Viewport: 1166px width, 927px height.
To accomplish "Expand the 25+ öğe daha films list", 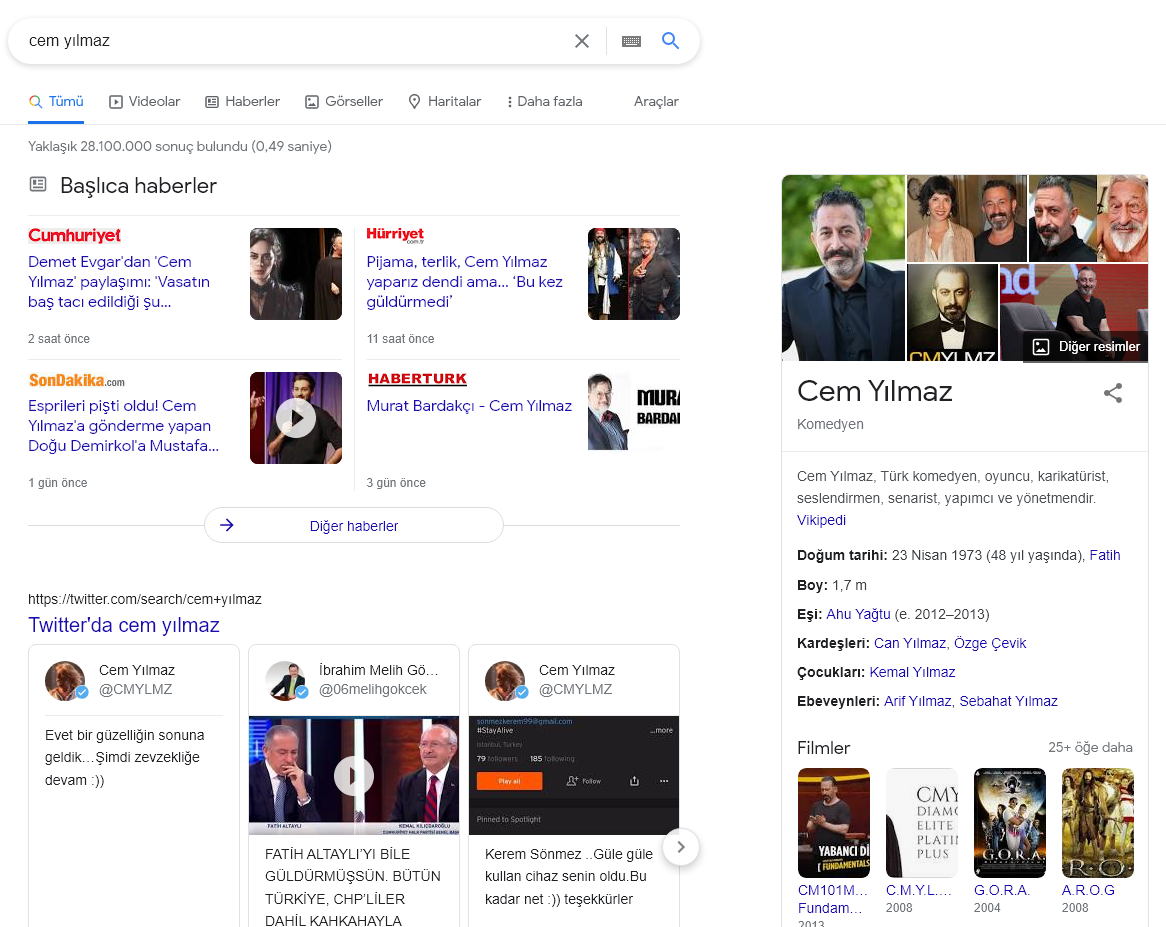I will point(1090,747).
